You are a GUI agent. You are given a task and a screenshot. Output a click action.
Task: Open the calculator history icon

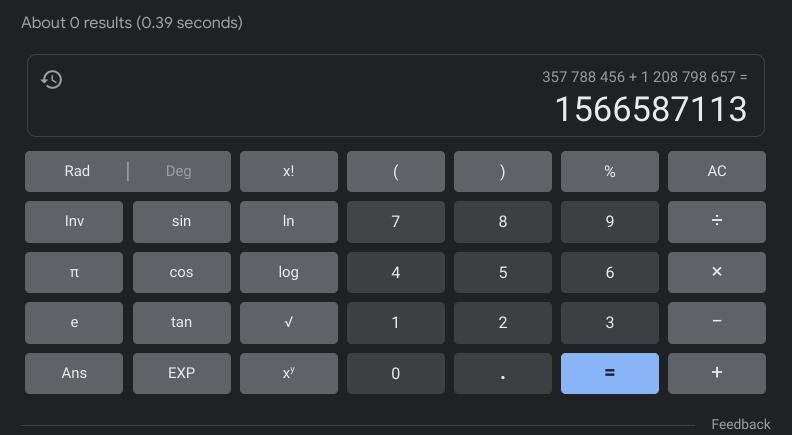[x=52, y=80]
